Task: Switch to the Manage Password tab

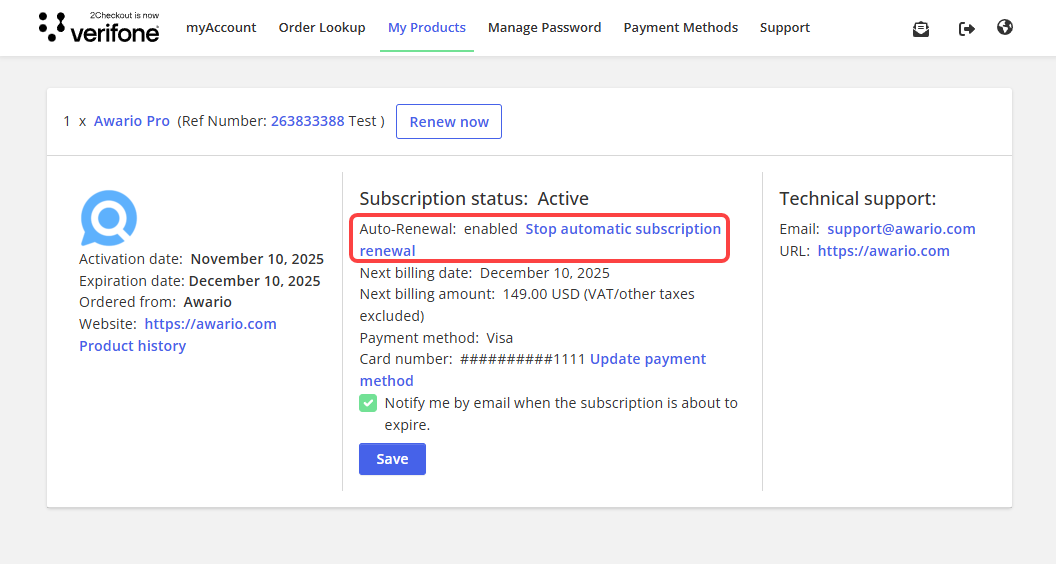Action: click(x=544, y=28)
